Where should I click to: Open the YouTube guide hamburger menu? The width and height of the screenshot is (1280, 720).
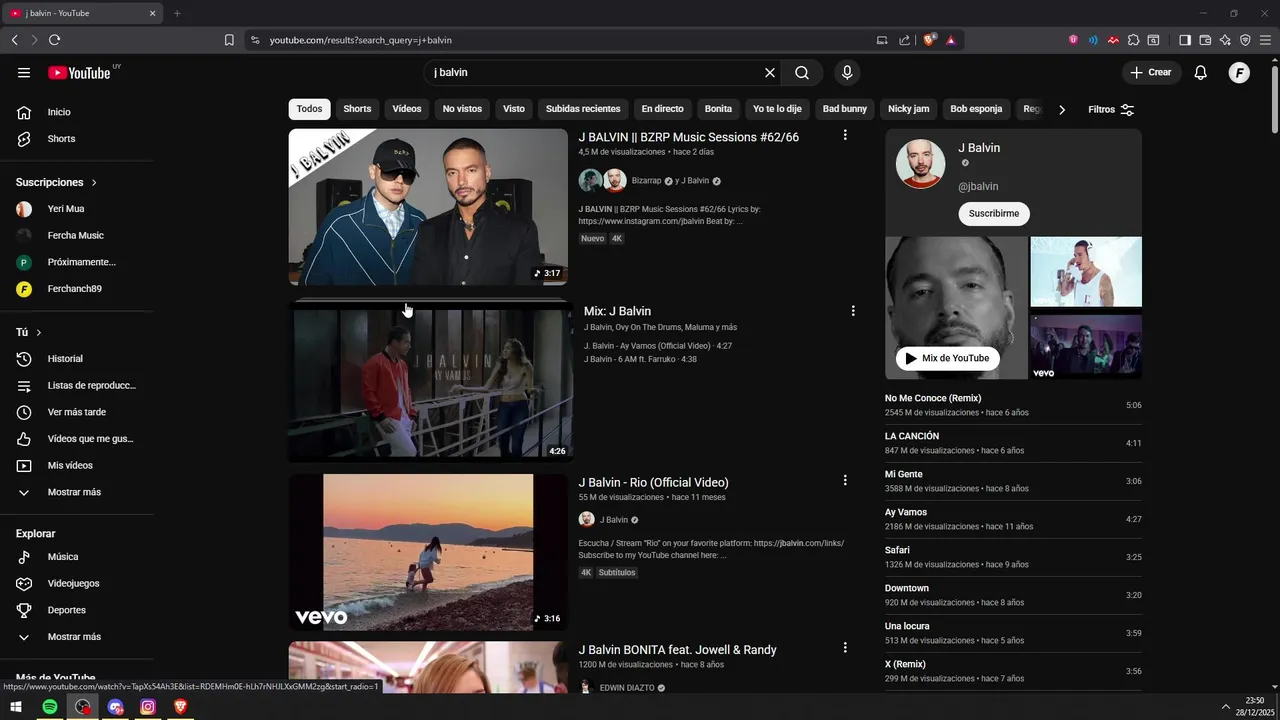[x=24, y=73]
